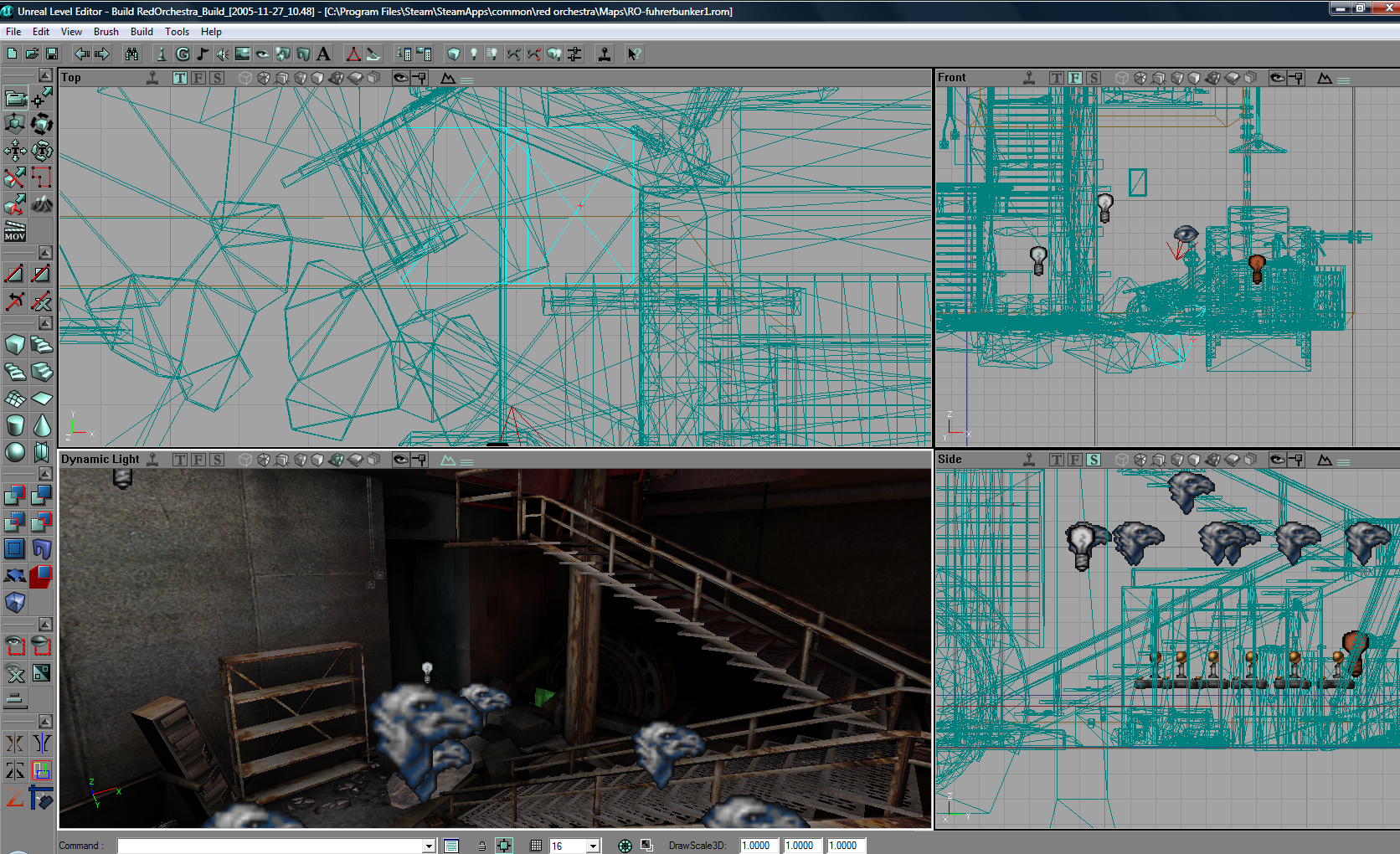Open the grid size 16 dropdown

coord(593,846)
